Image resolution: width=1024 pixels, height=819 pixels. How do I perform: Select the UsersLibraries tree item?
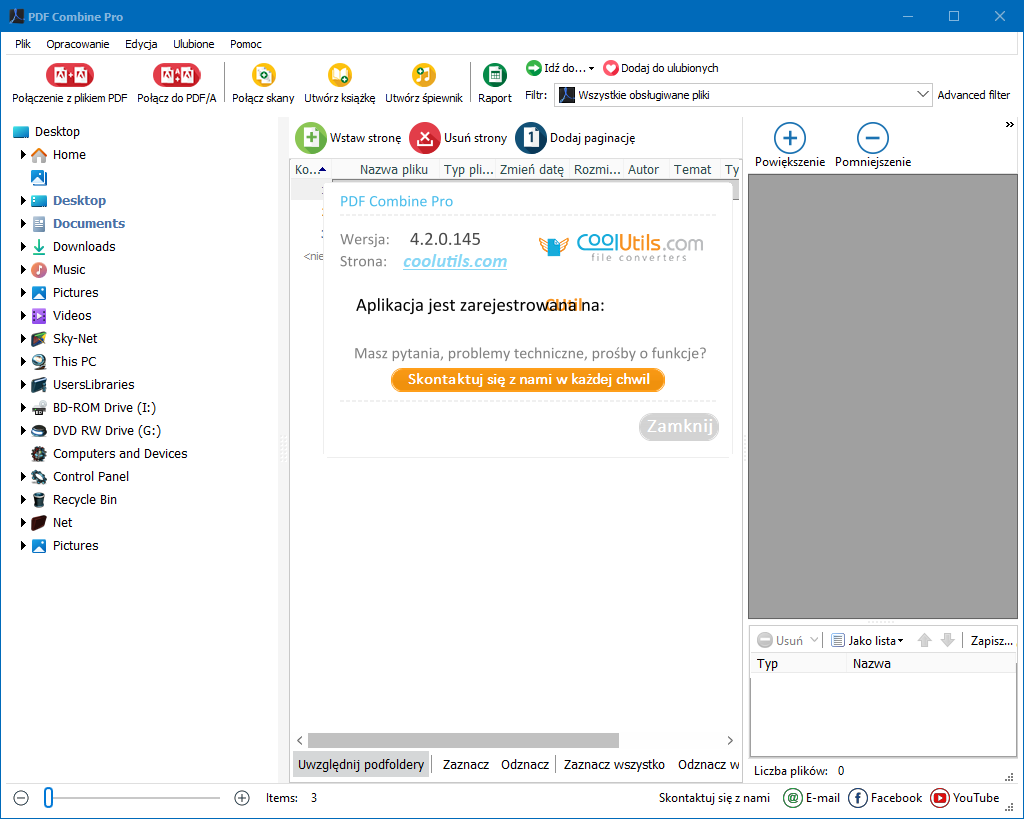coord(93,384)
